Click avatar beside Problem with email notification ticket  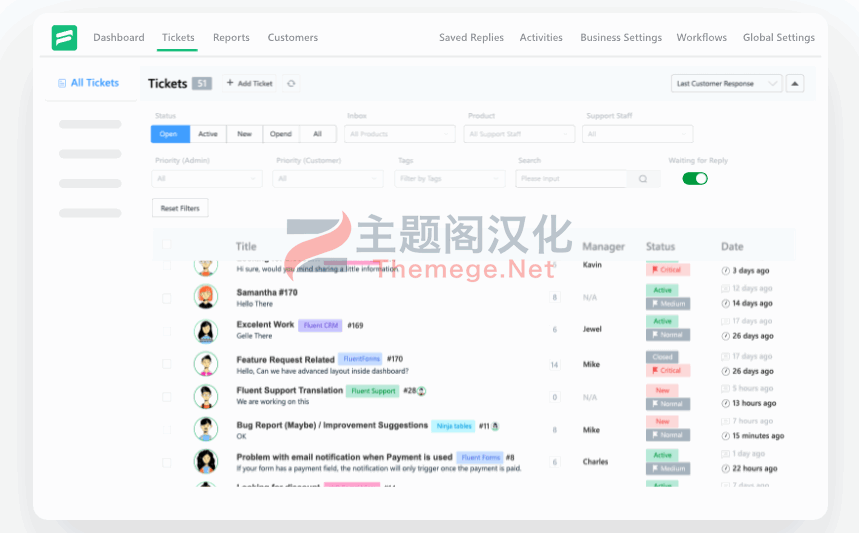(x=206, y=462)
